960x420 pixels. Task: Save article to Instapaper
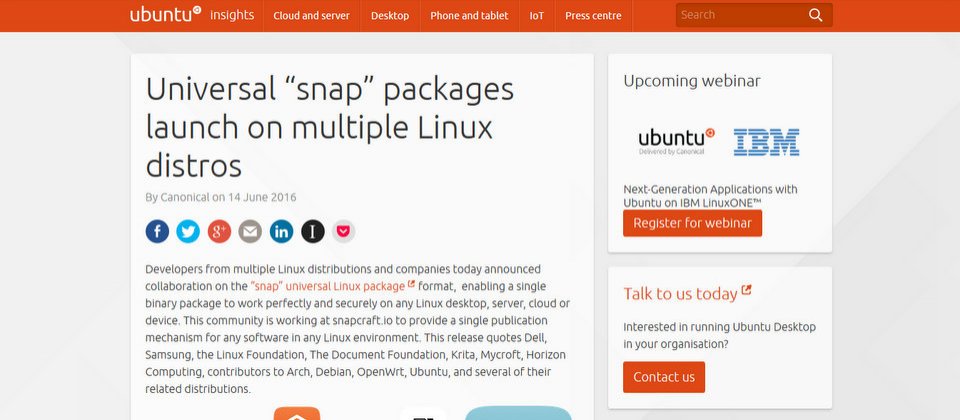(313, 231)
